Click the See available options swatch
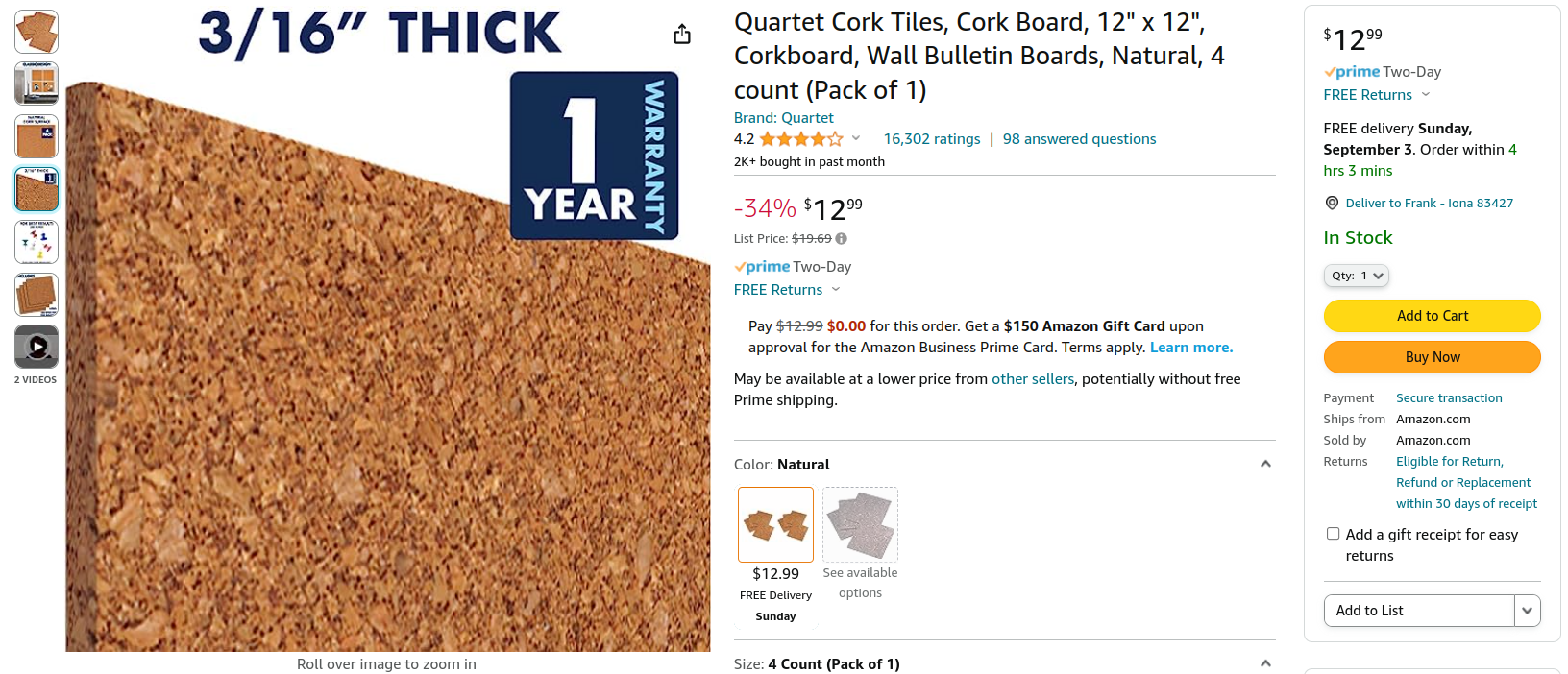This screenshot has width=1568, height=674. 860,524
